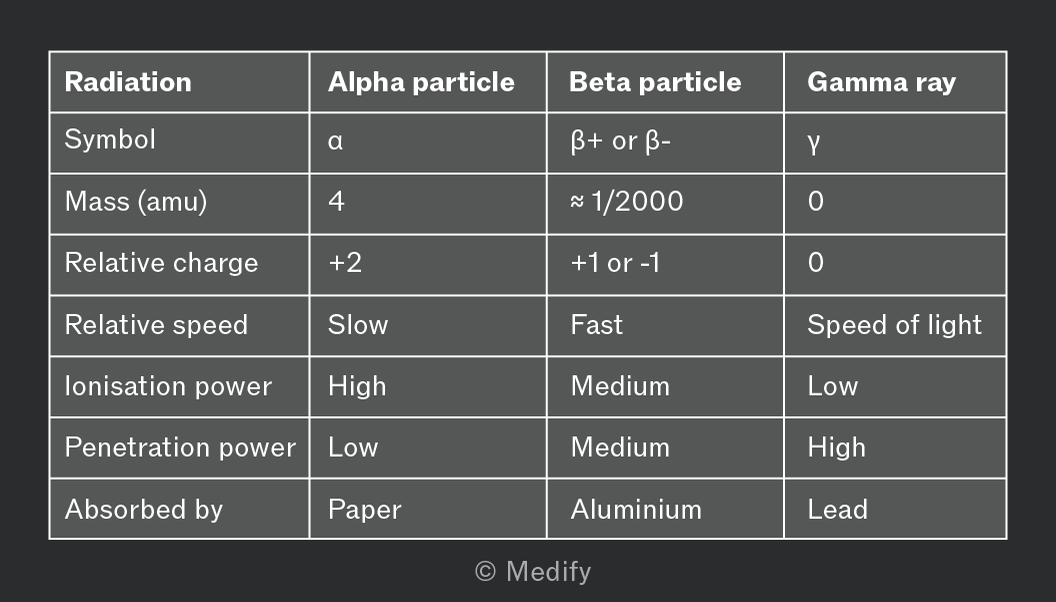
Task: Click the Ionisation power row label
Action: pyautogui.click(x=179, y=387)
